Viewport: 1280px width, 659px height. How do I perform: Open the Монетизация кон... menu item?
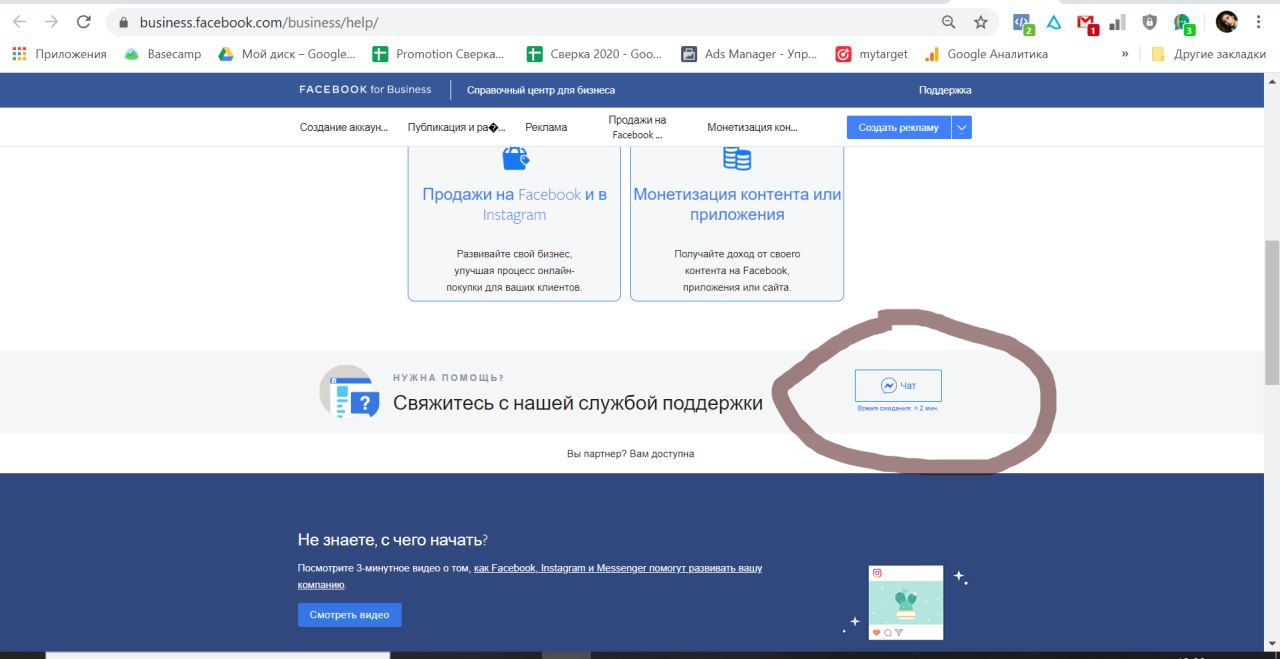click(752, 127)
